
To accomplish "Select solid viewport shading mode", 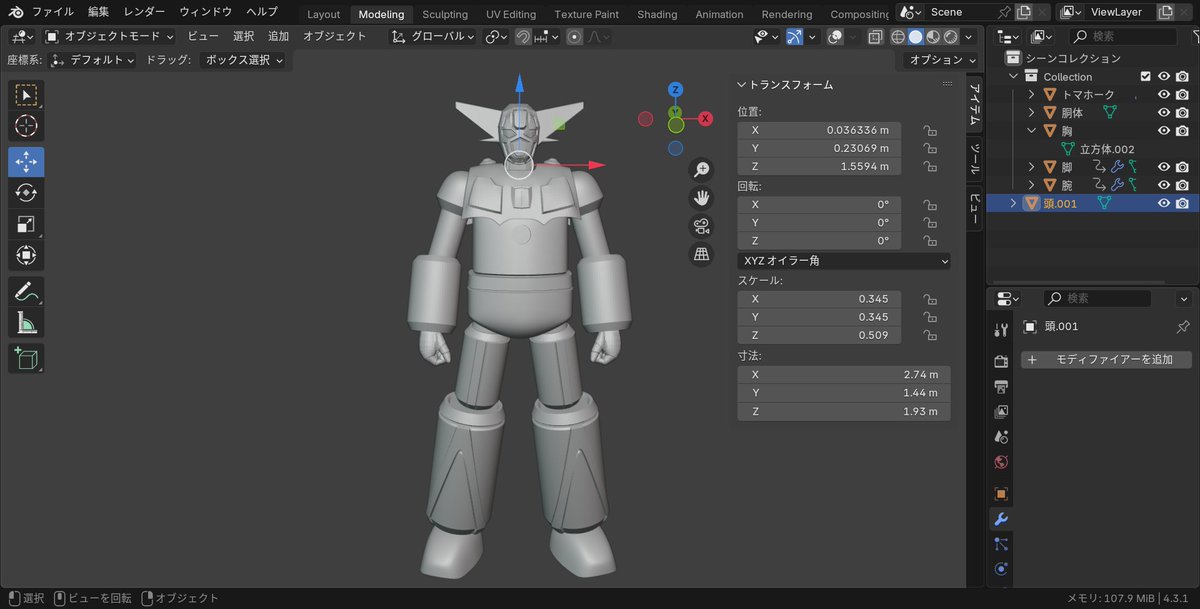I will [x=915, y=37].
